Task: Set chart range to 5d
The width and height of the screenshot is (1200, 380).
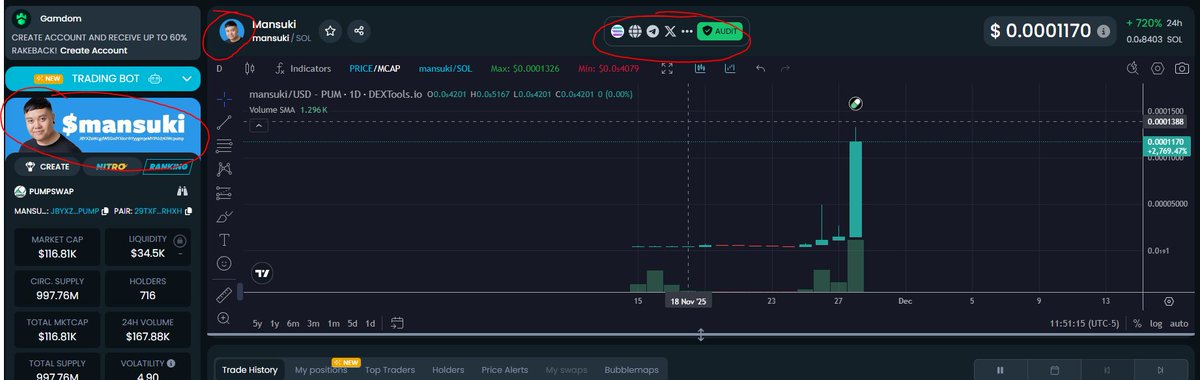Action: click(352, 323)
